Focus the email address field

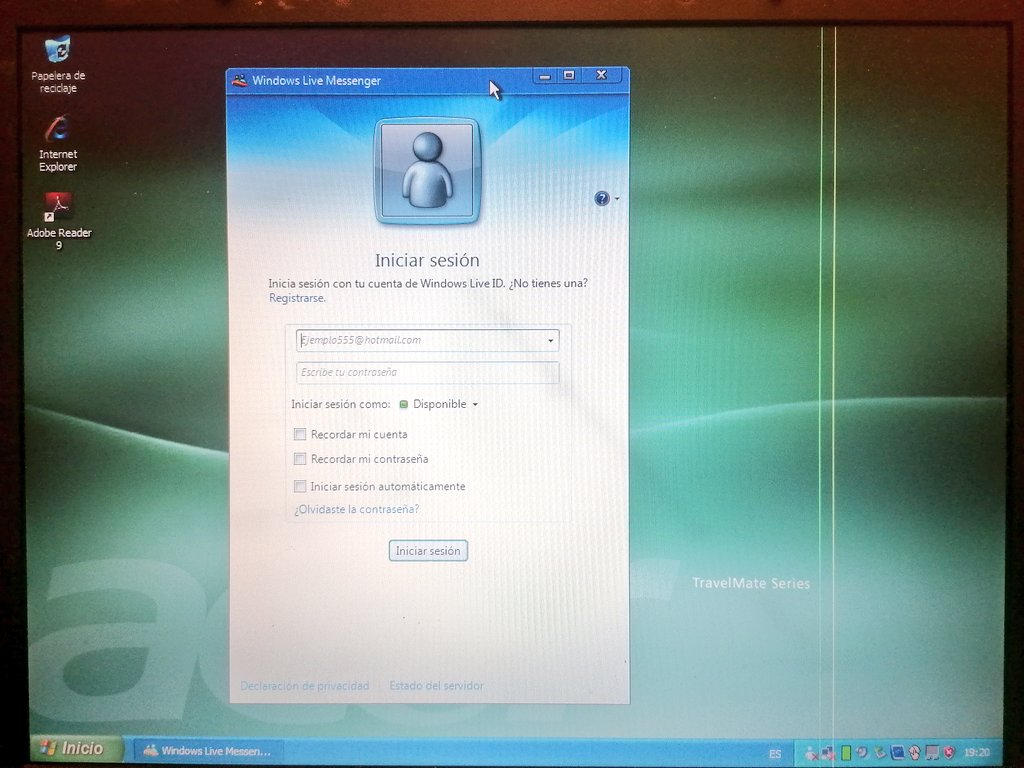pyautogui.click(x=427, y=340)
